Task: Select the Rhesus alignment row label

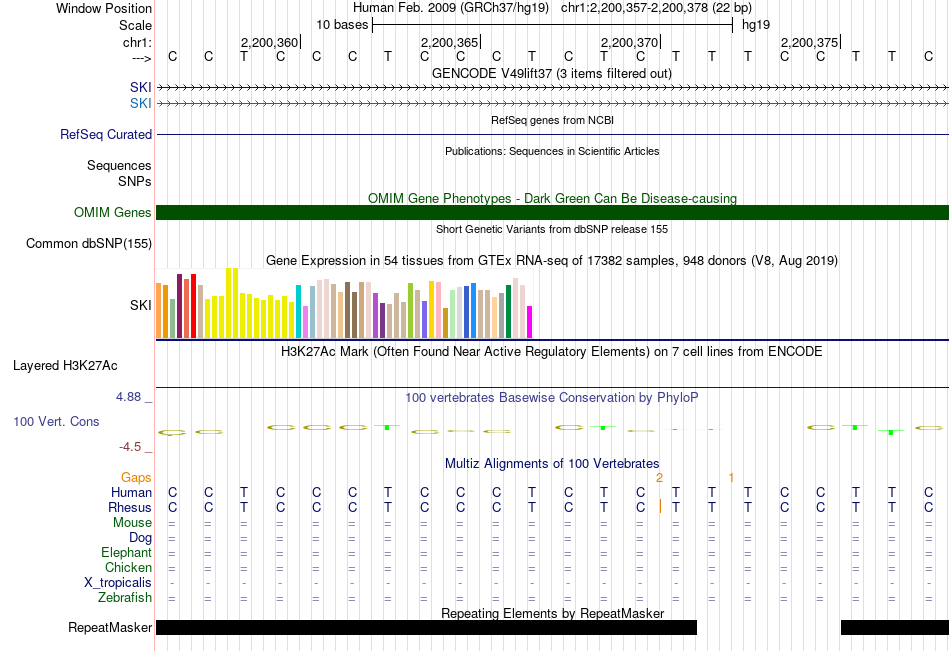Action: (129, 508)
